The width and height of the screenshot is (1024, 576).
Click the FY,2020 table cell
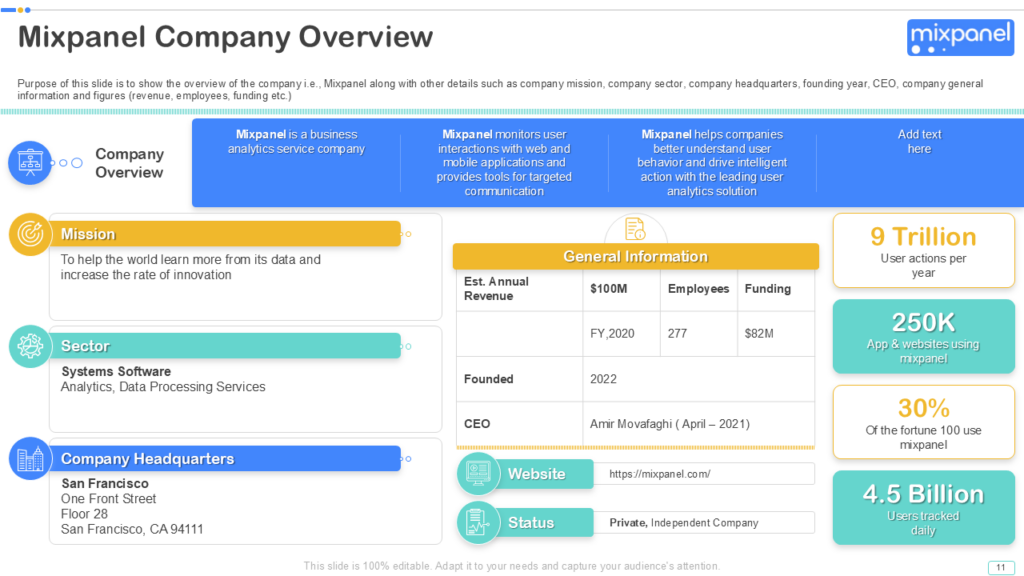tap(621, 334)
